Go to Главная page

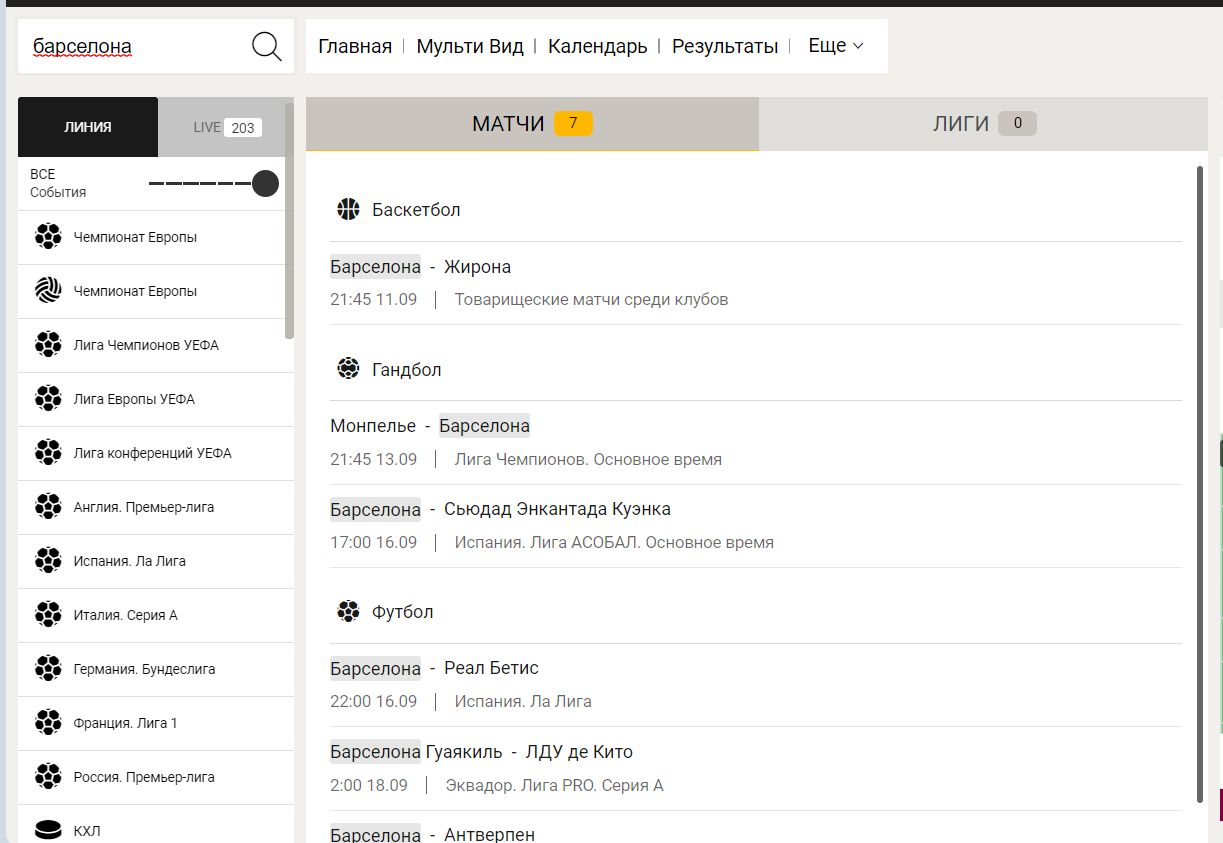pos(355,46)
